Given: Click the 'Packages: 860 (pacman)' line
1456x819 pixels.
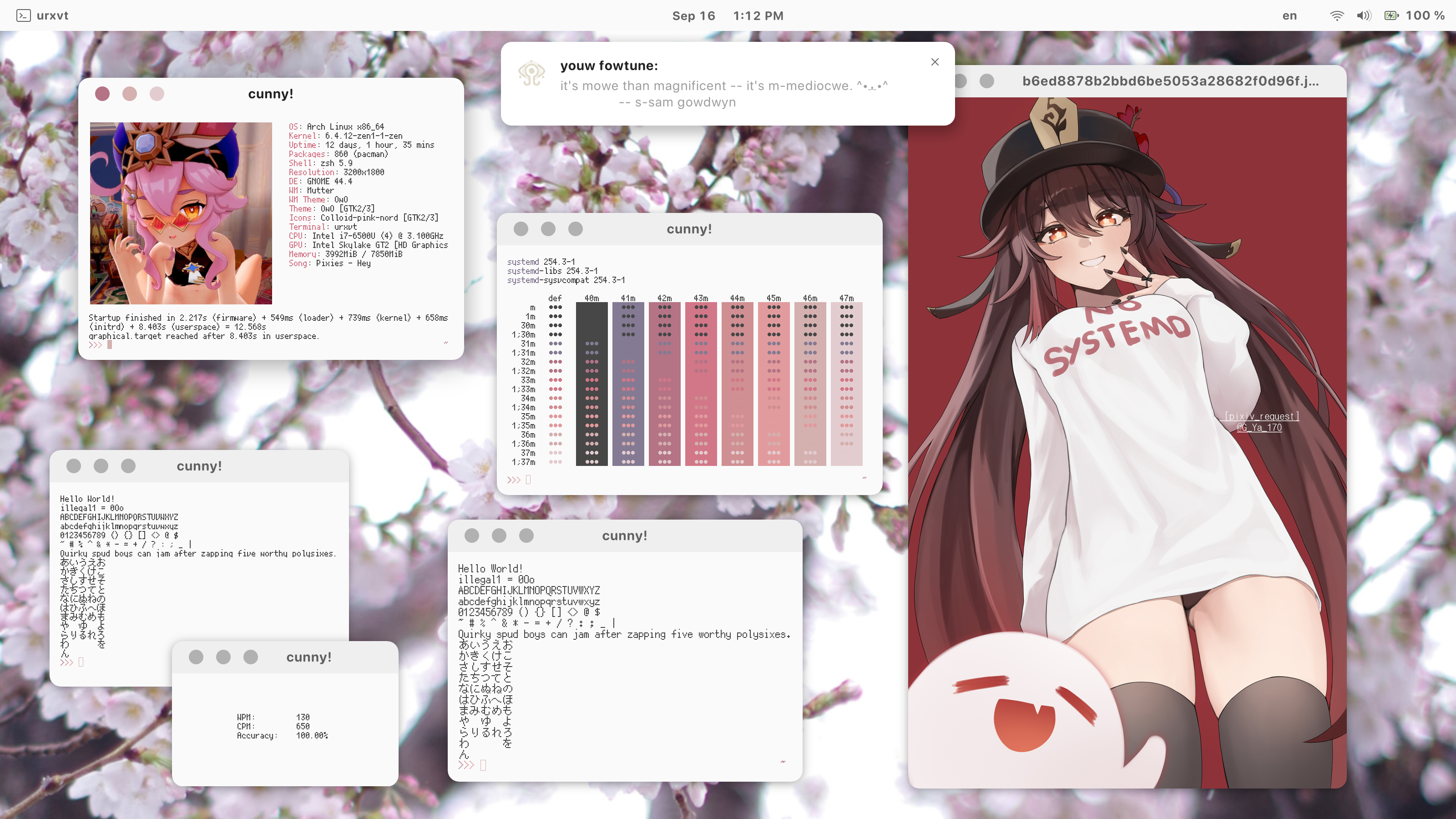Looking at the screenshot, I should [x=339, y=154].
